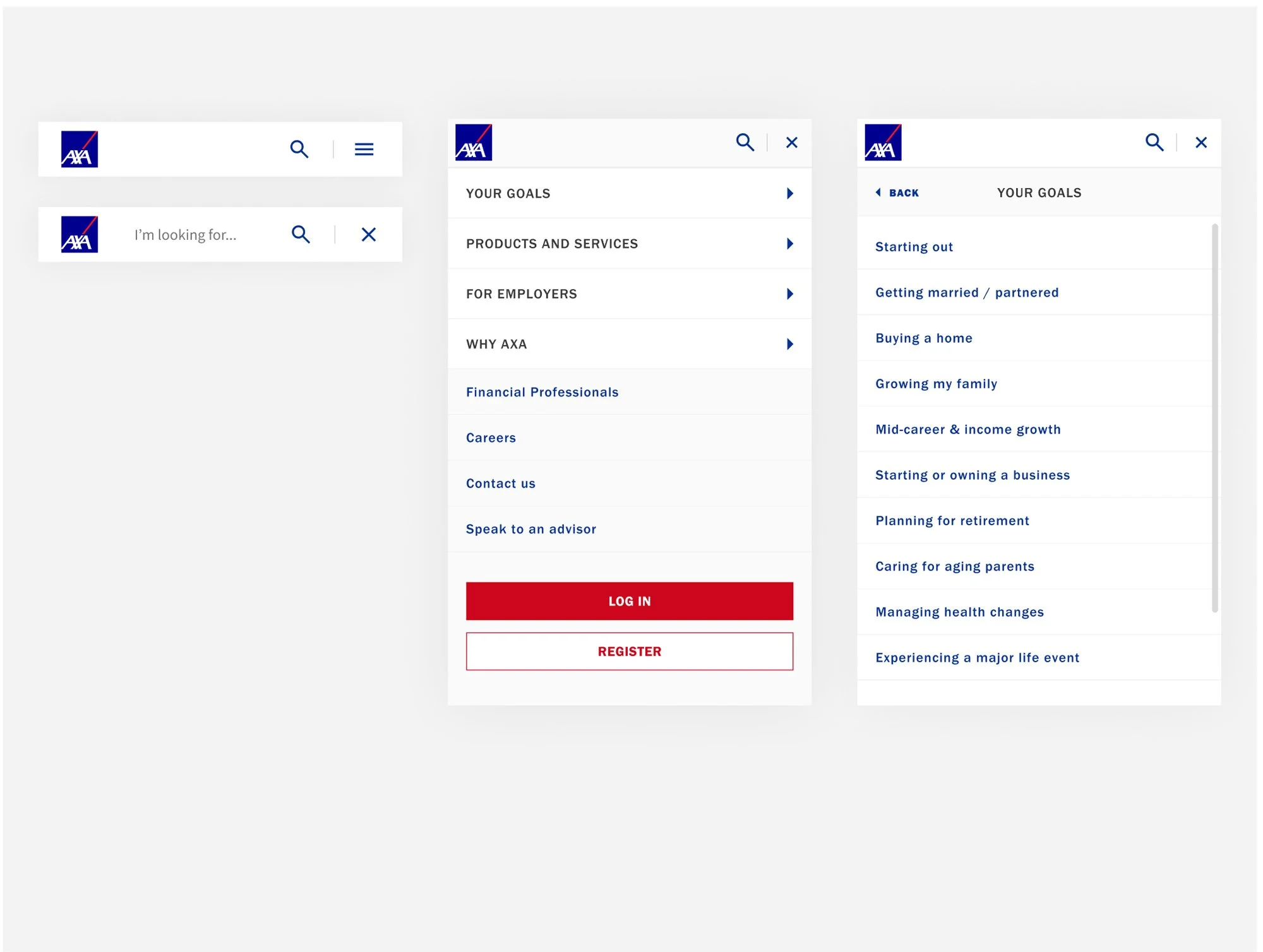Click the REGISTER button

pyautogui.click(x=629, y=651)
